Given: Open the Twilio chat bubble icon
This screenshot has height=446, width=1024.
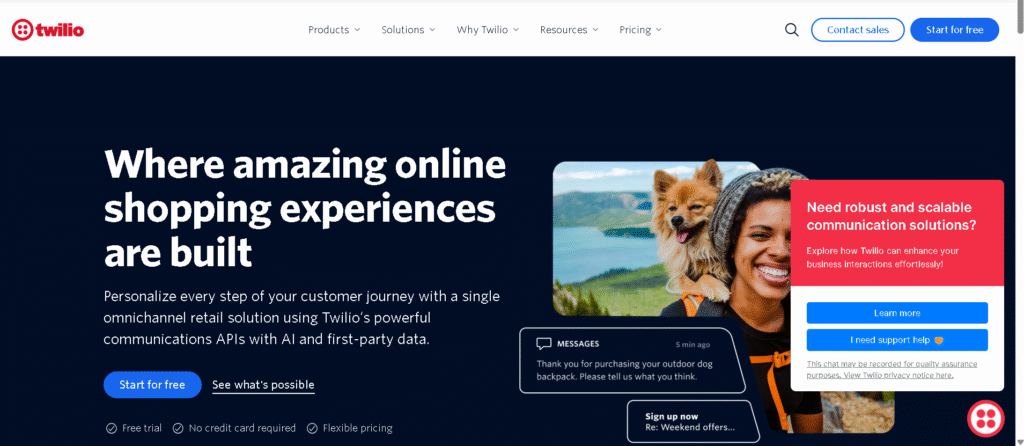Looking at the screenshot, I should pos(985,419).
